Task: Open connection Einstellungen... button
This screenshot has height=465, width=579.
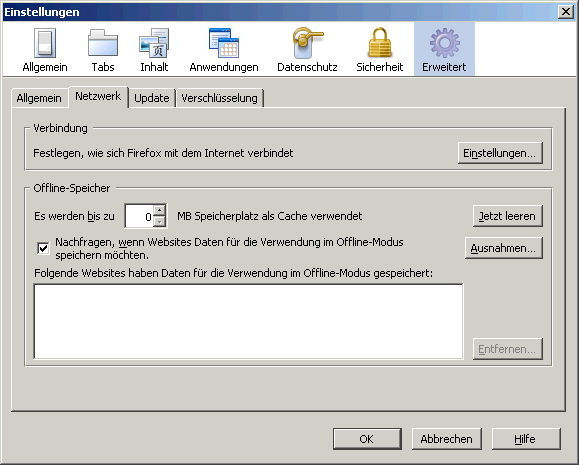Action: point(500,153)
